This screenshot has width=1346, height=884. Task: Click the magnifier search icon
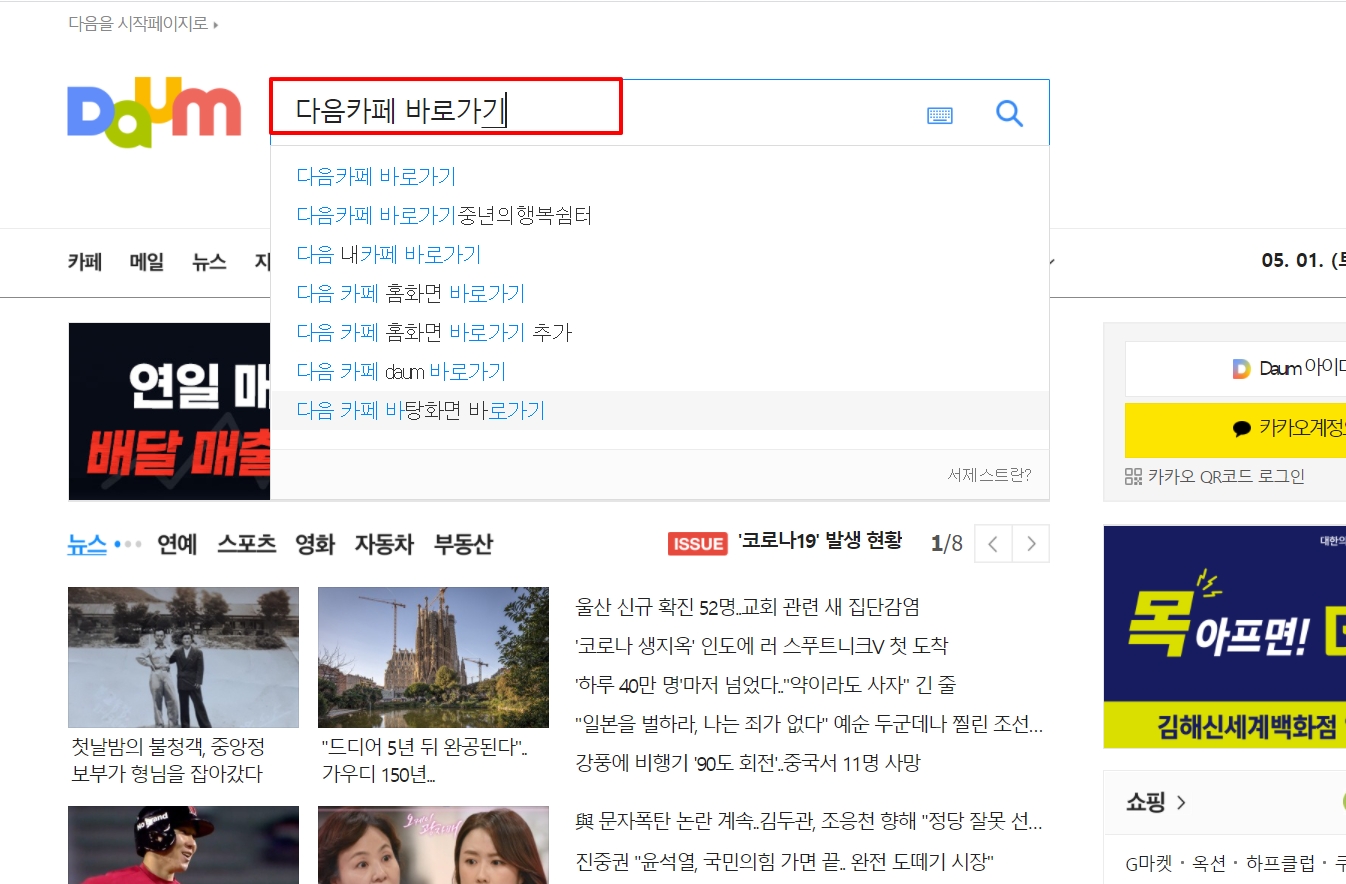tap(1010, 114)
